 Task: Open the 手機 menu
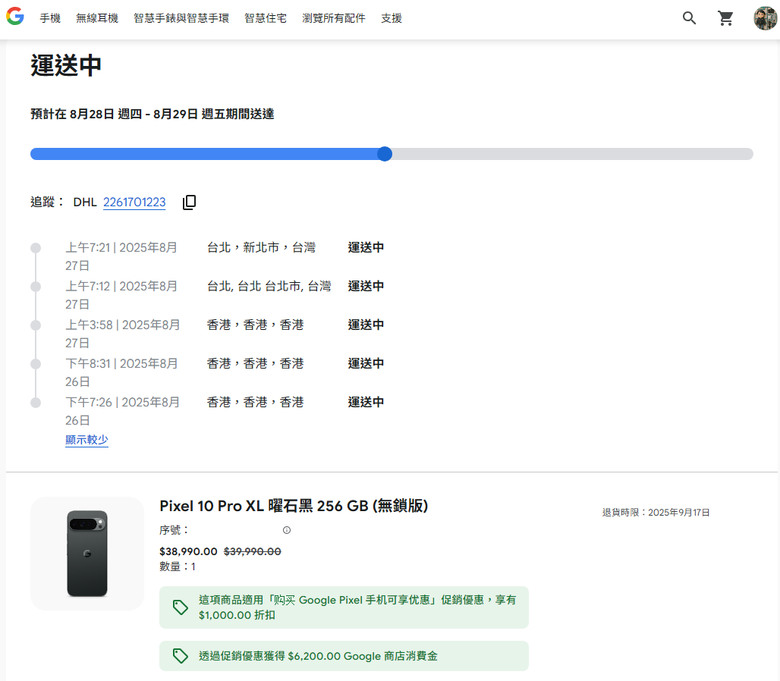[50, 18]
